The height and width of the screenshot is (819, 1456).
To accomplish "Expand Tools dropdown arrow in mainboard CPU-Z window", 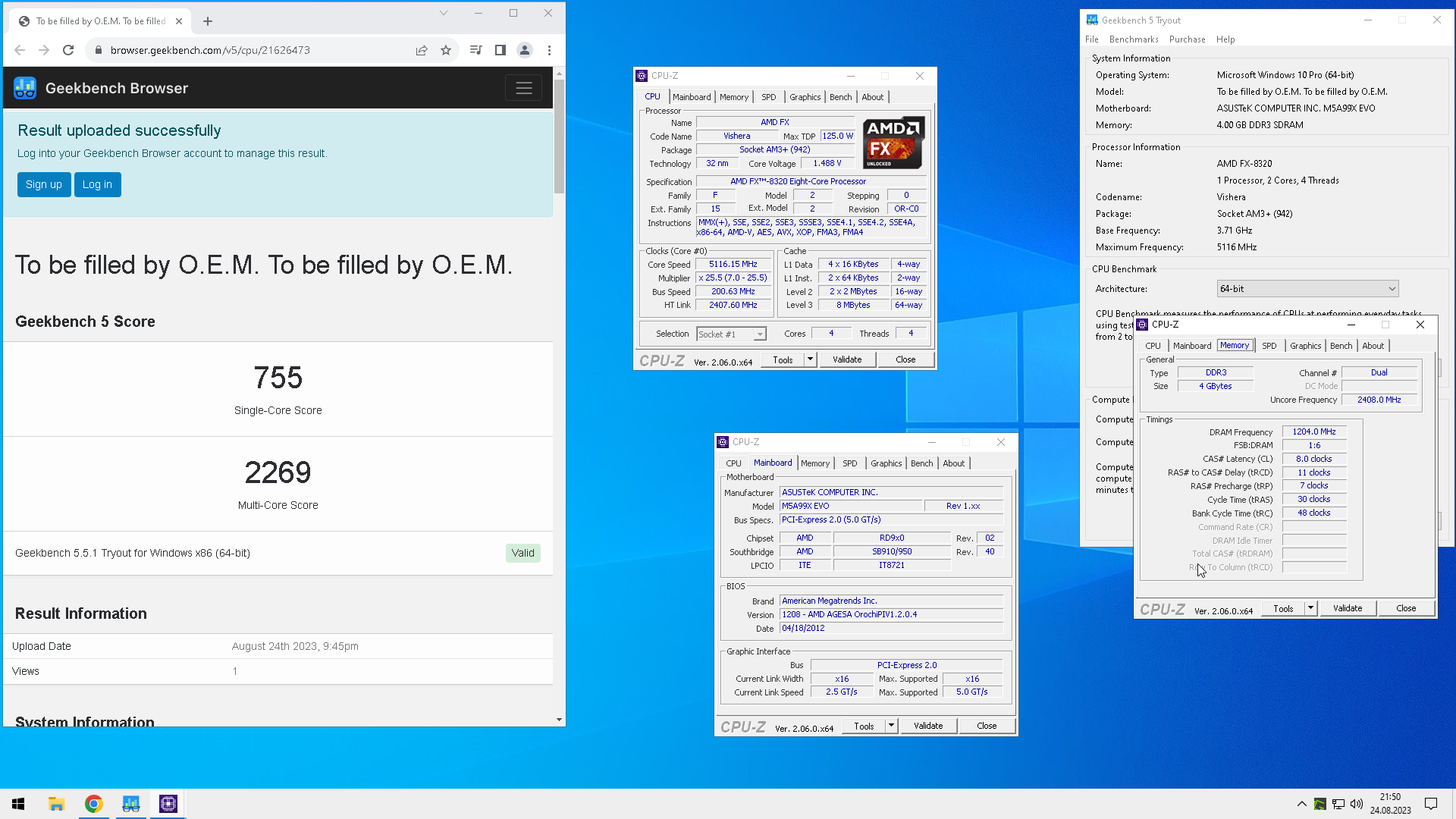I will pos(891,726).
